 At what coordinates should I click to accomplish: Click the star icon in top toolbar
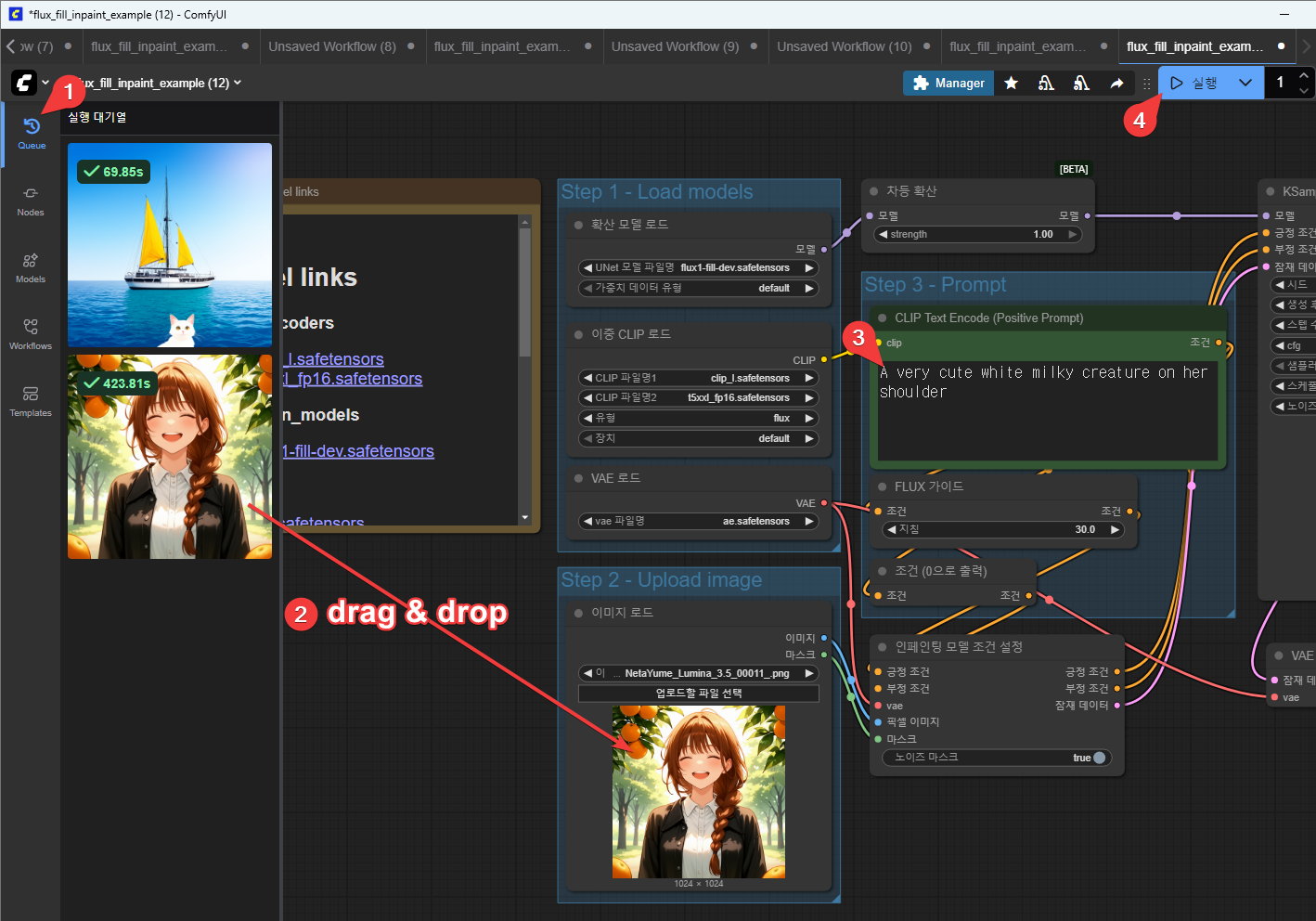[x=1012, y=84]
